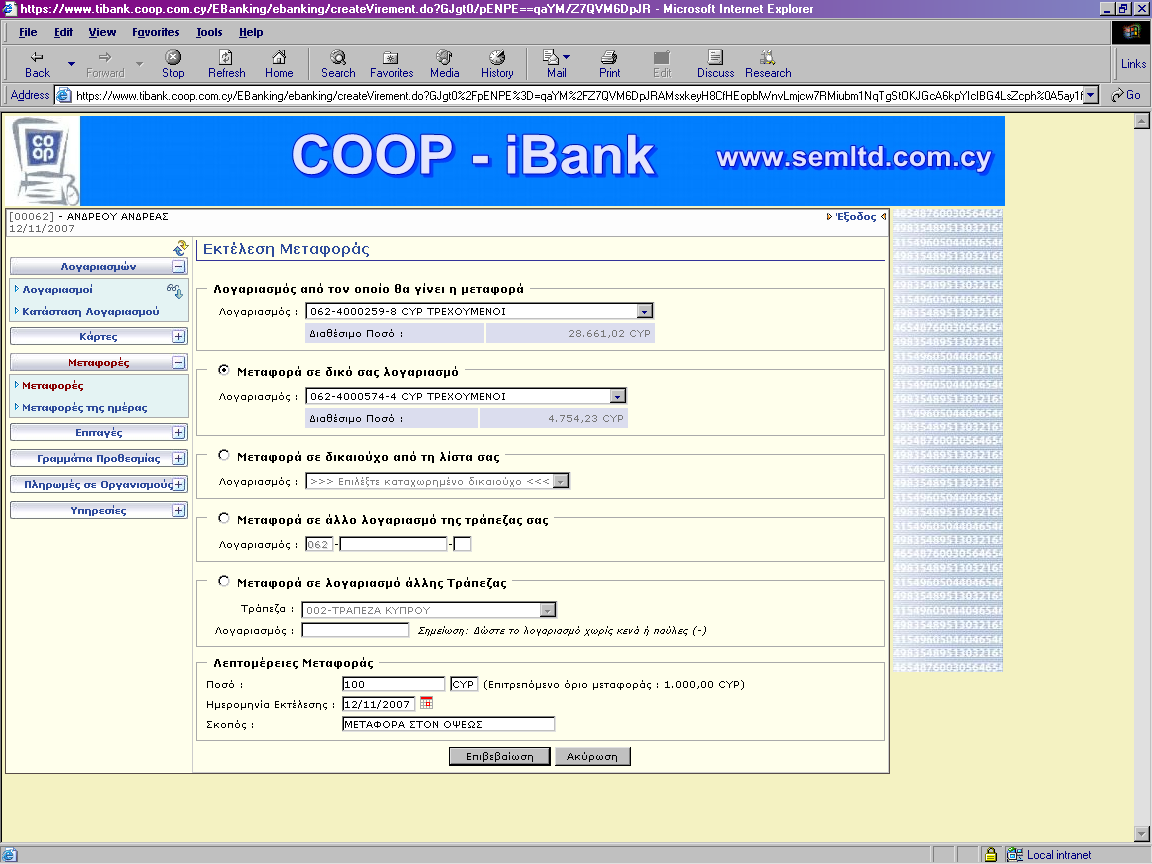This screenshot has height=864, width=1152.
Task: Open the Tools menu
Action: coord(209,32)
